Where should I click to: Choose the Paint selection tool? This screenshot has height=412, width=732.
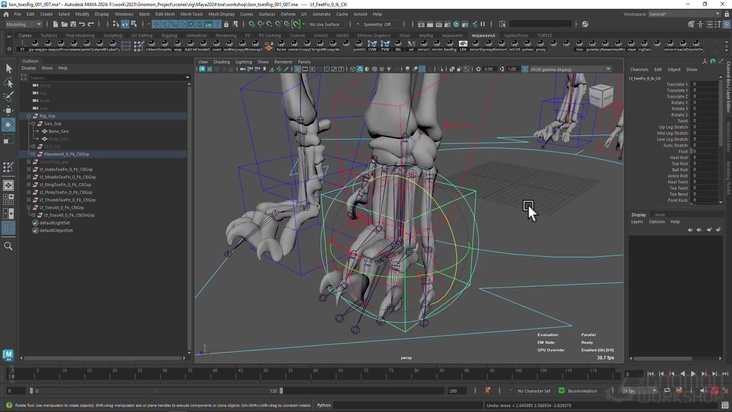tap(8, 97)
